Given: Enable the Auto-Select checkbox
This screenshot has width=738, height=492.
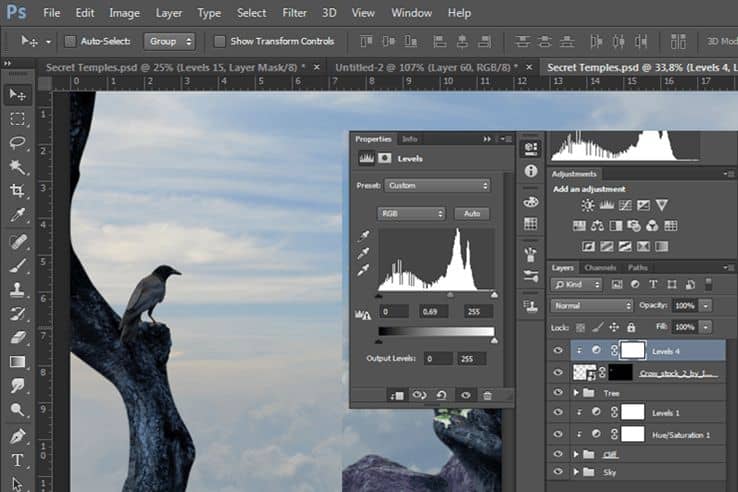Looking at the screenshot, I should 70,41.
